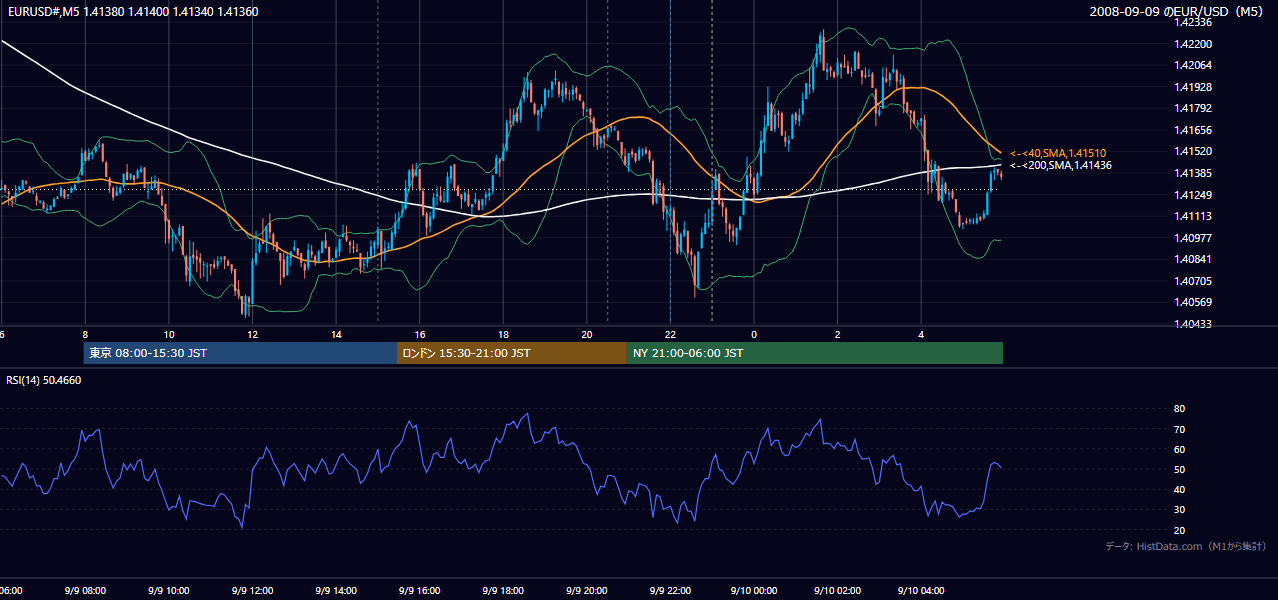Click the bottom time label 9/9 10:00
Screen dimensions: 1278x600
[x=168, y=591]
